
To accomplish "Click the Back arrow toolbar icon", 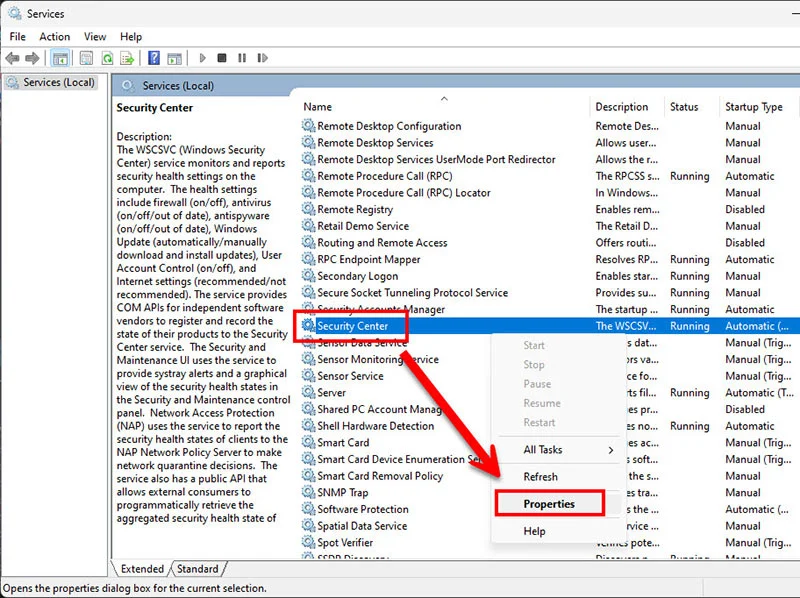I will (x=13, y=58).
